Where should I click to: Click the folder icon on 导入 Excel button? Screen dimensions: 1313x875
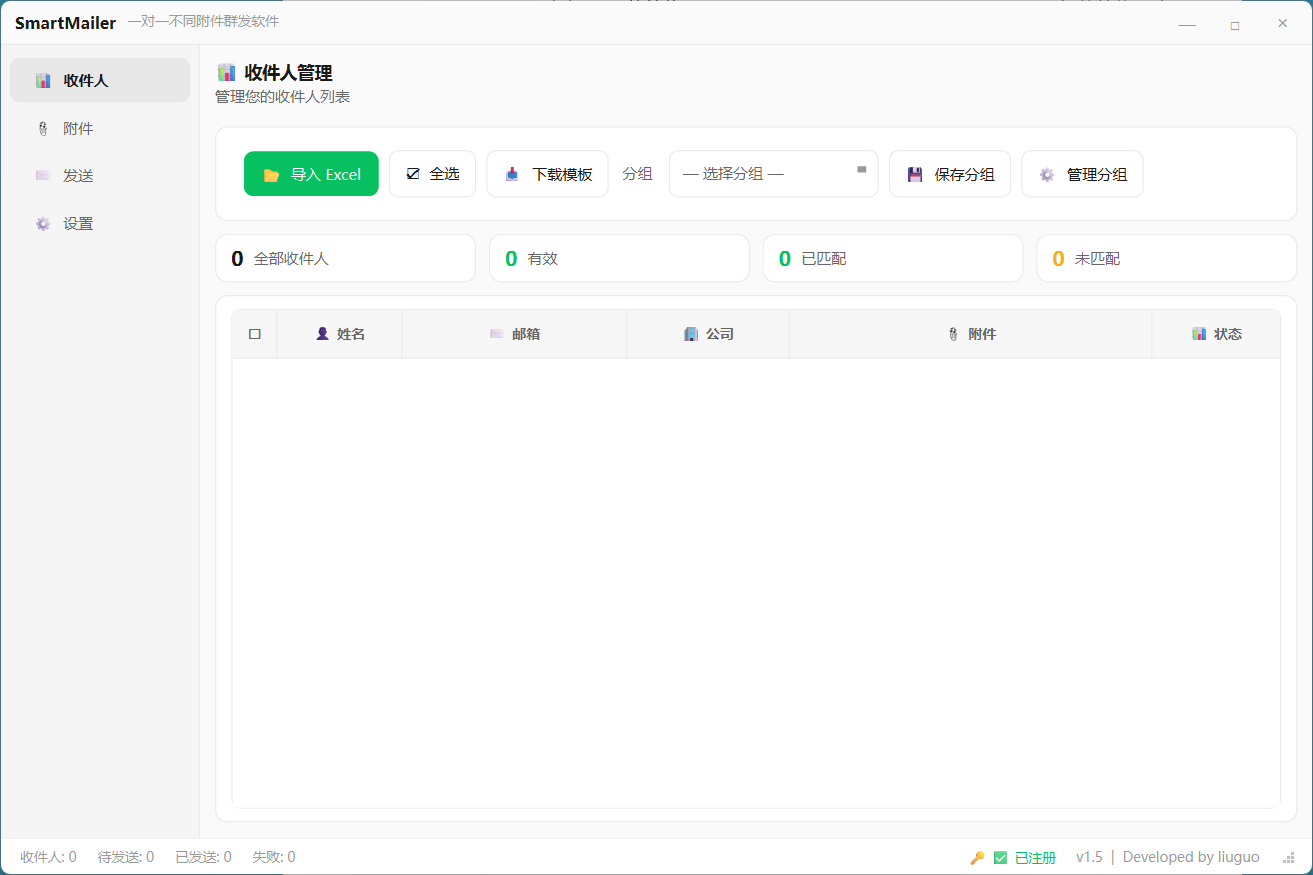[271, 175]
